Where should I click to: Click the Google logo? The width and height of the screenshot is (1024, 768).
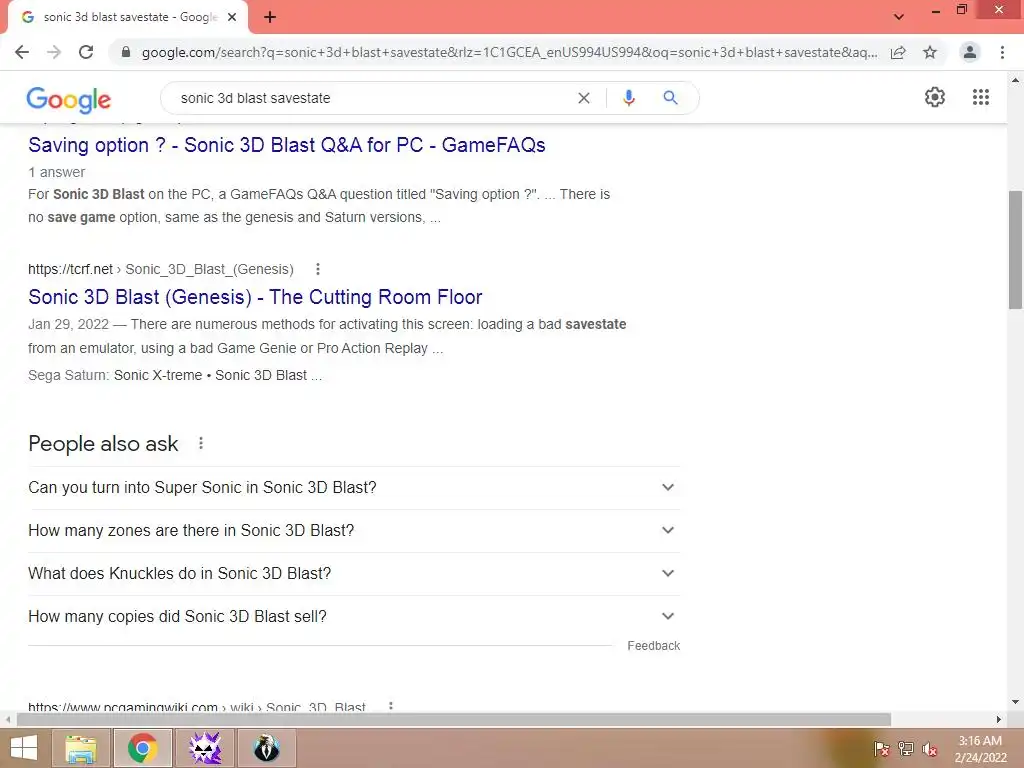tap(69, 100)
